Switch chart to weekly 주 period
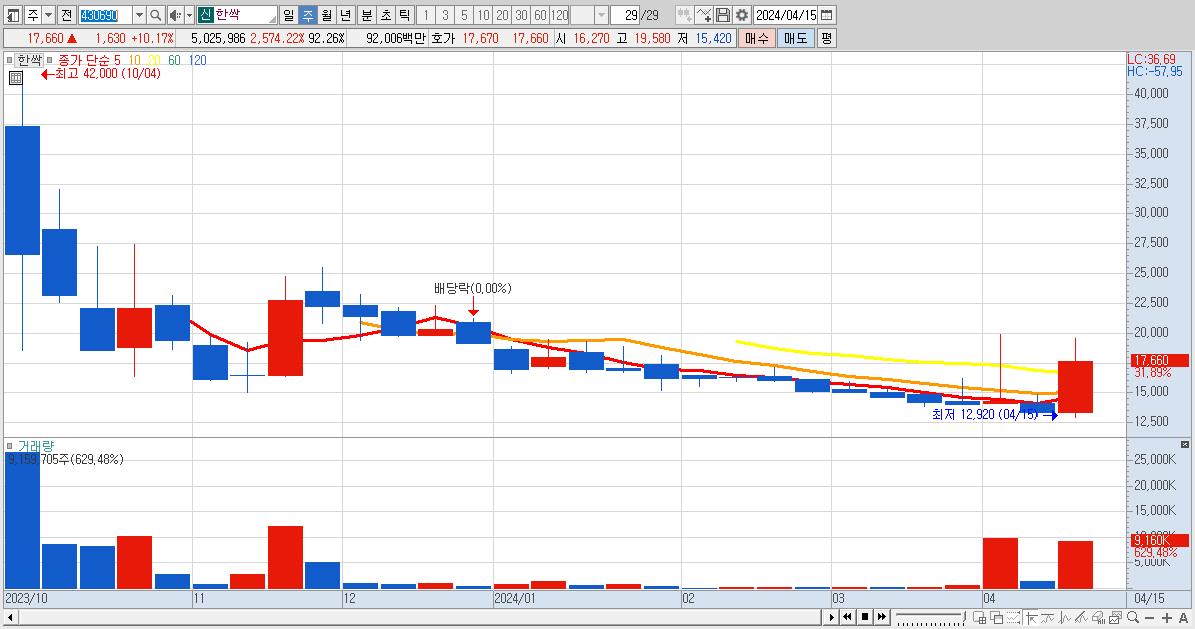The width and height of the screenshot is (1195, 629). (x=307, y=15)
